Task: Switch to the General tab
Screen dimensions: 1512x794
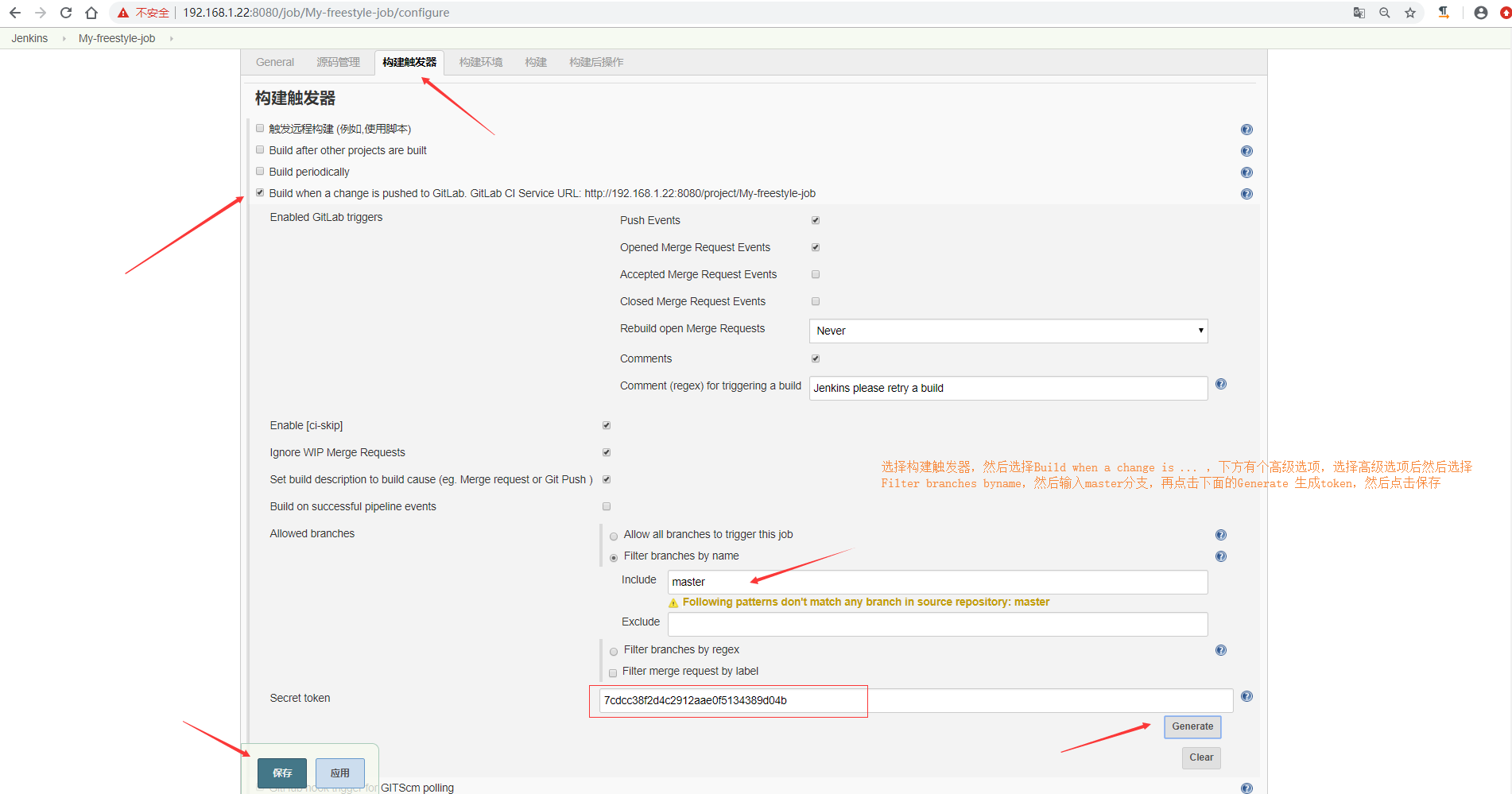Action: tap(275, 62)
